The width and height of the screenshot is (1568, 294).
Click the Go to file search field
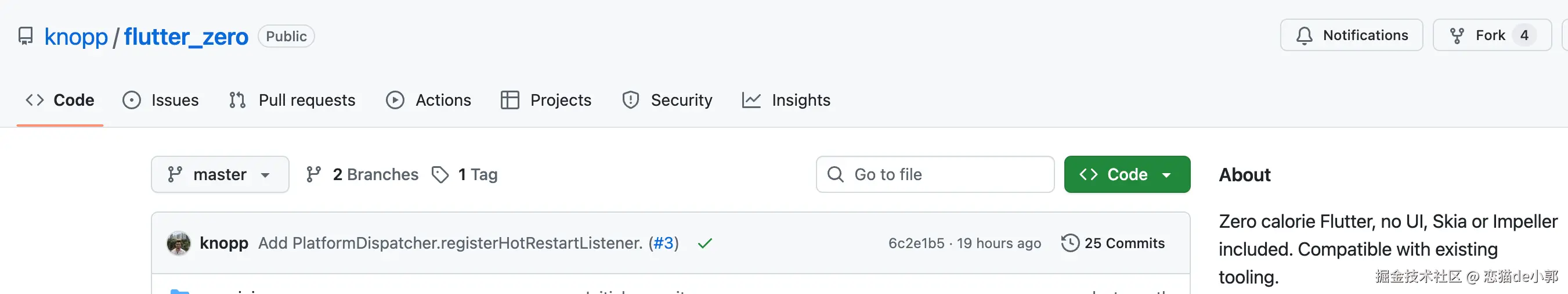click(x=935, y=174)
